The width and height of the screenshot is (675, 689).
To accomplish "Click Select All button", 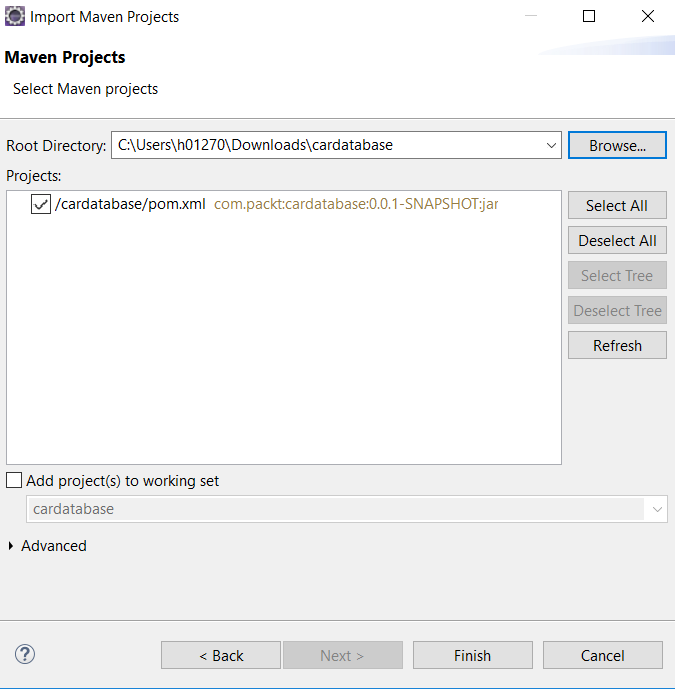I will tap(617, 205).
